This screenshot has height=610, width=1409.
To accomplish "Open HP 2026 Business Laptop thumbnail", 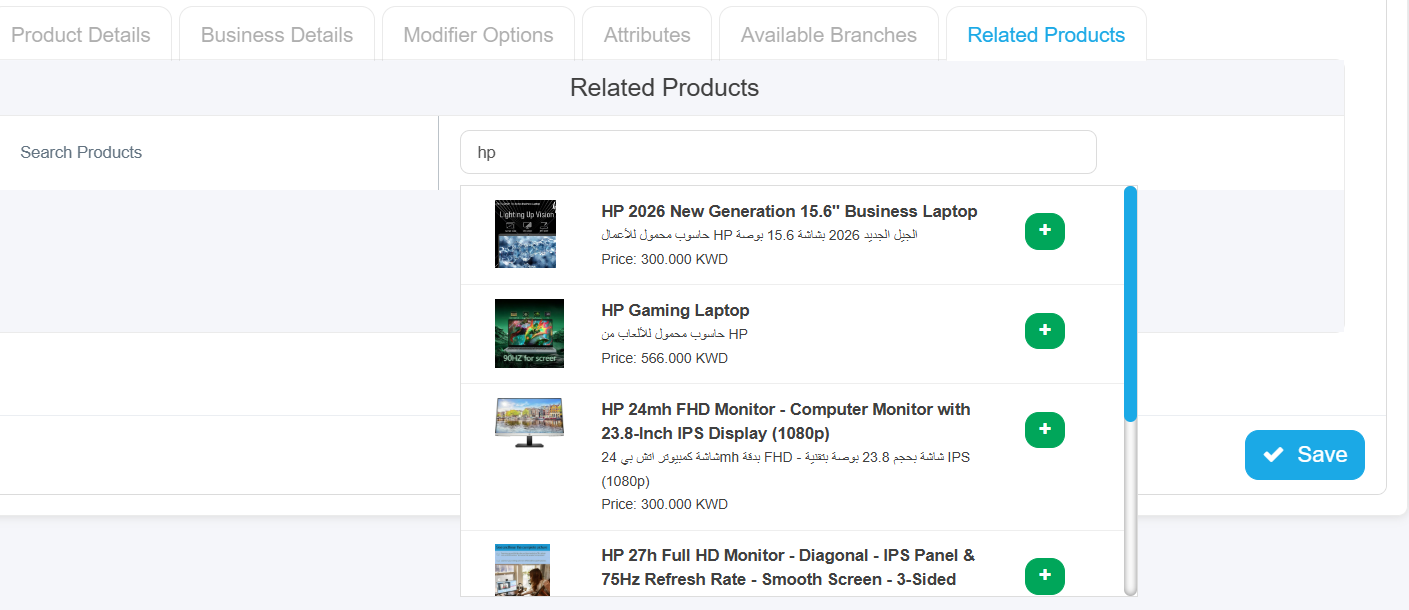I will 525,233.
